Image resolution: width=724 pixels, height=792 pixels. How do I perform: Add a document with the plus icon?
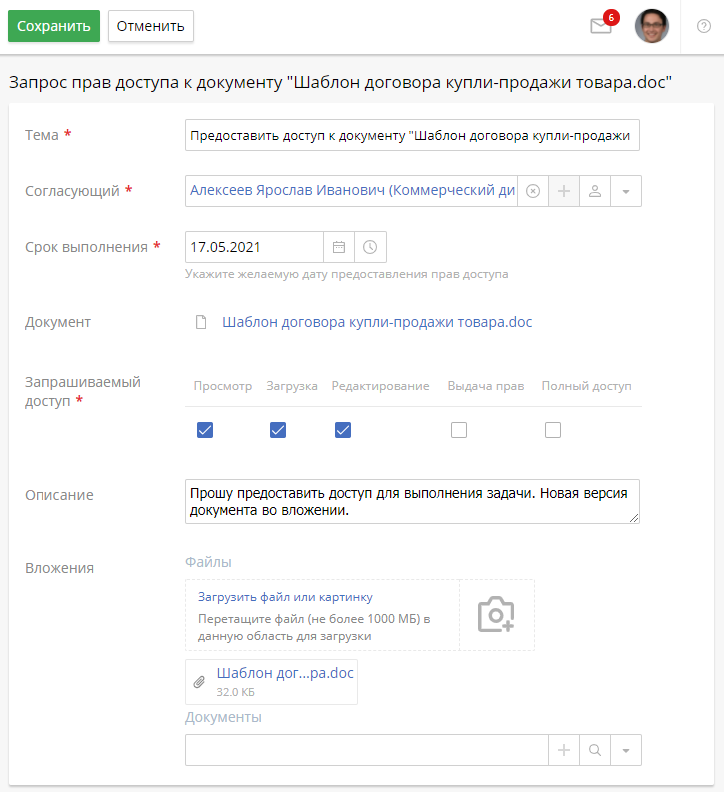tap(564, 750)
